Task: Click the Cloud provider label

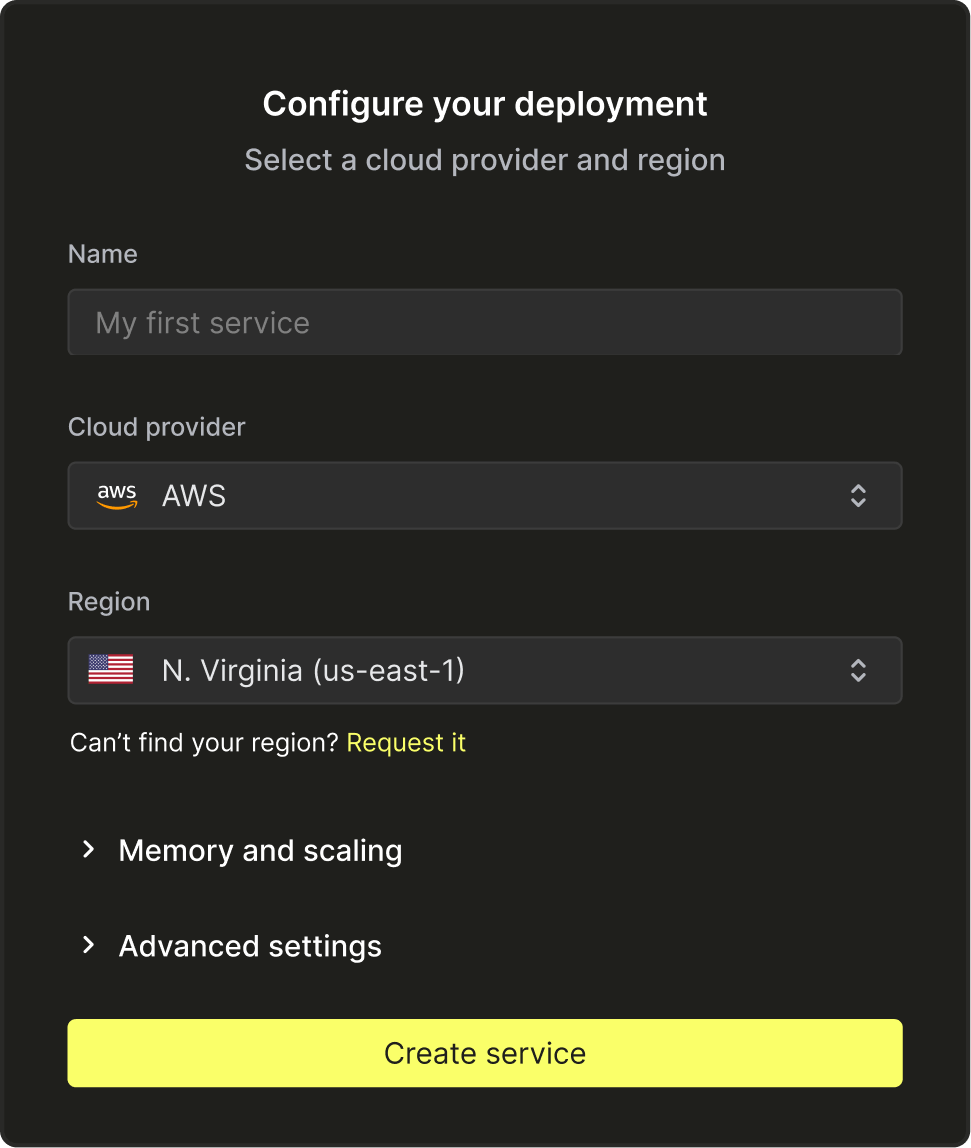Action: click(x=156, y=427)
